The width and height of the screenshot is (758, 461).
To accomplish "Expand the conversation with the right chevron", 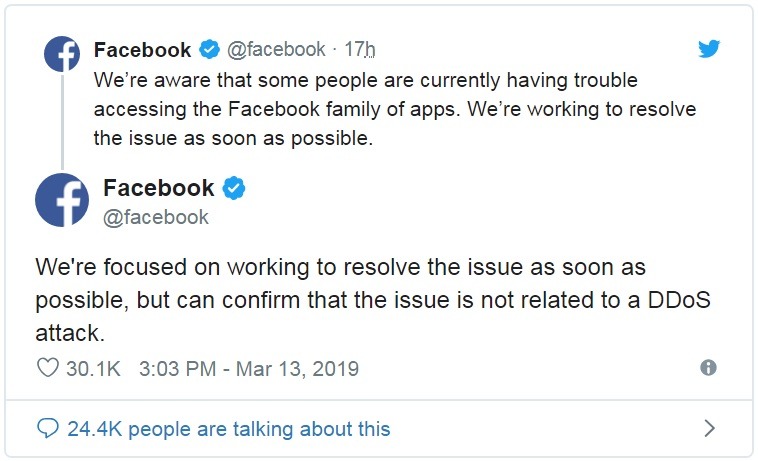I will (709, 429).
